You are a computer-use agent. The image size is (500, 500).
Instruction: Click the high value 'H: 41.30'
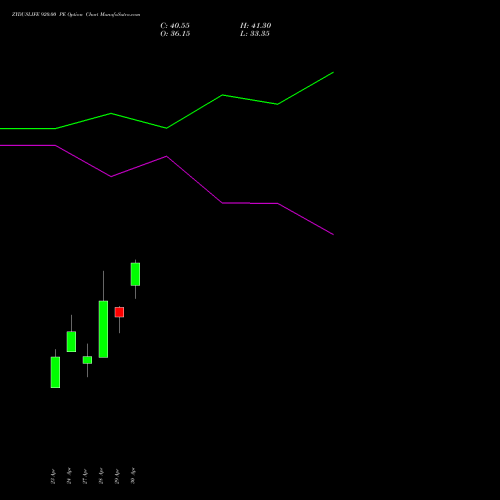coord(256,26)
